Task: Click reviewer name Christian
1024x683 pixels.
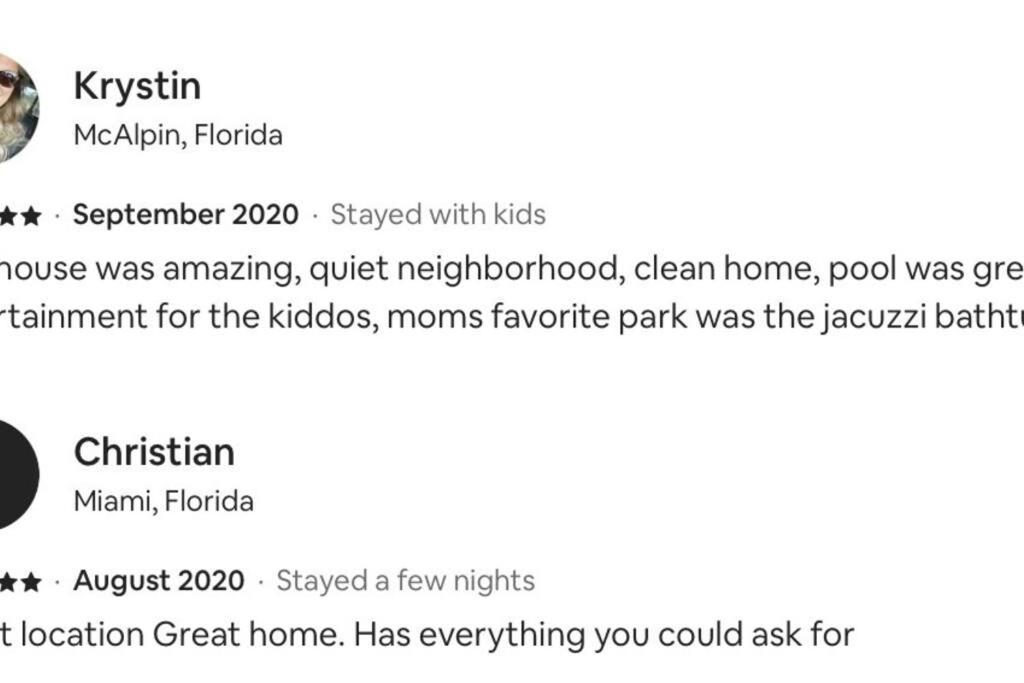Action: tap(154, 452)
